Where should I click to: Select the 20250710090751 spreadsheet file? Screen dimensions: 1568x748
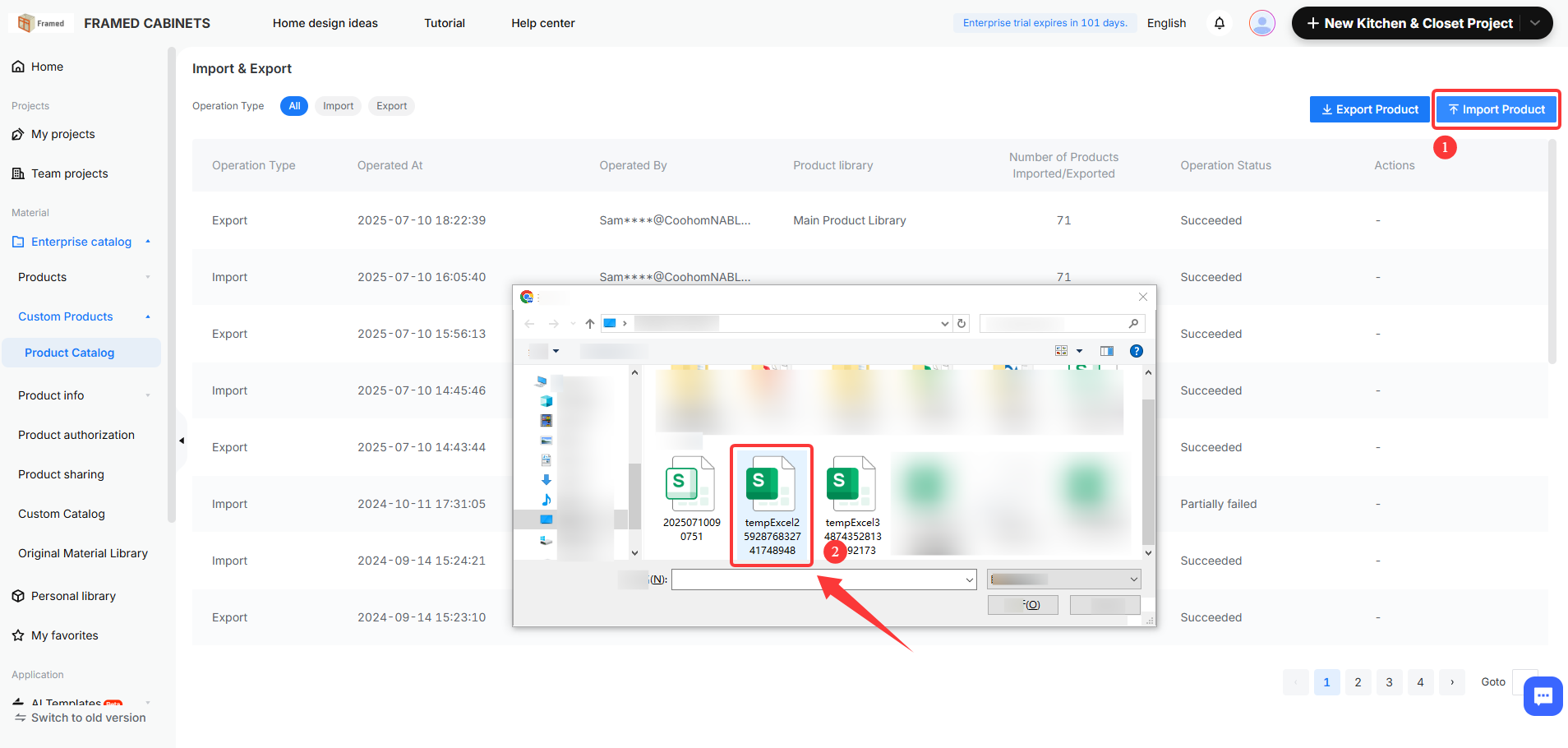pos(691,499)
